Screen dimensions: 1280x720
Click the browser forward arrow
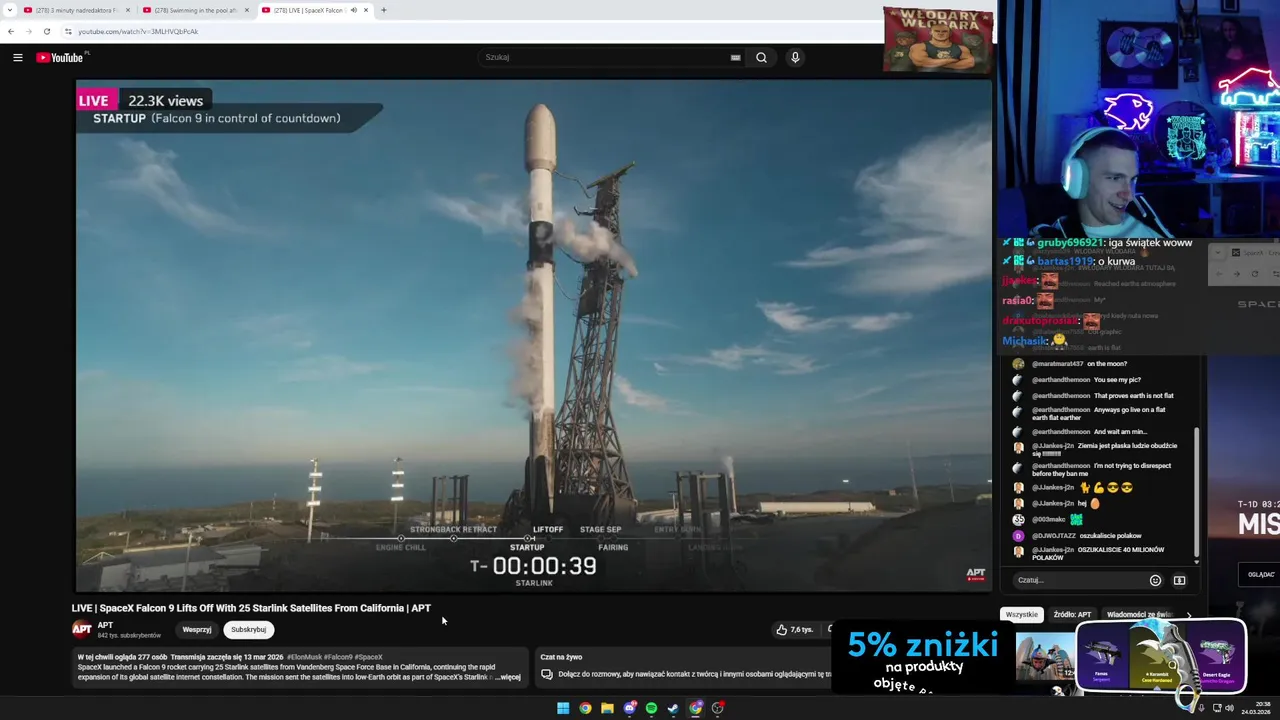pyautogui.click(x=28, y=31)
